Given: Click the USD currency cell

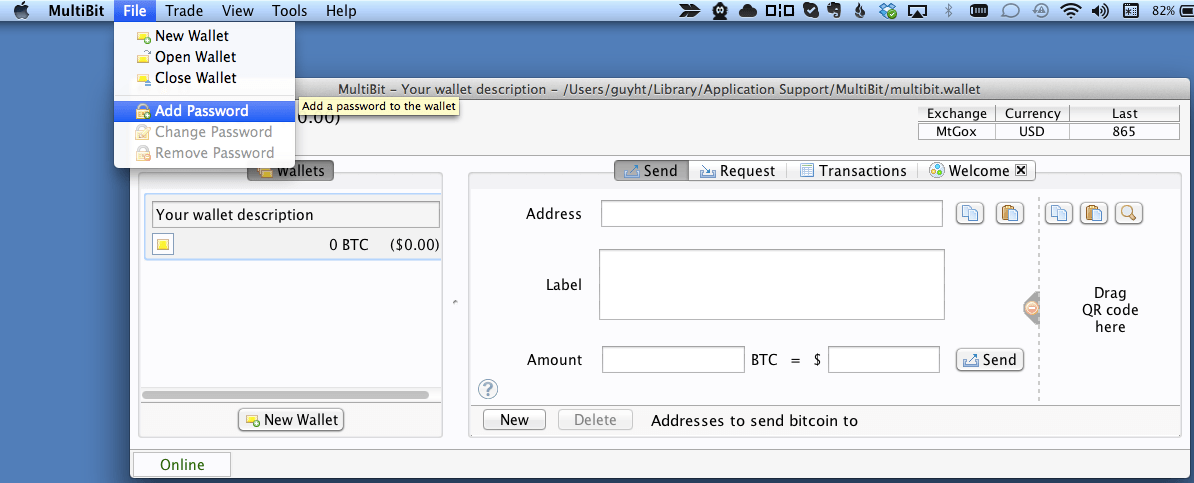Looking at the screenshot, I should (1033, 131).
